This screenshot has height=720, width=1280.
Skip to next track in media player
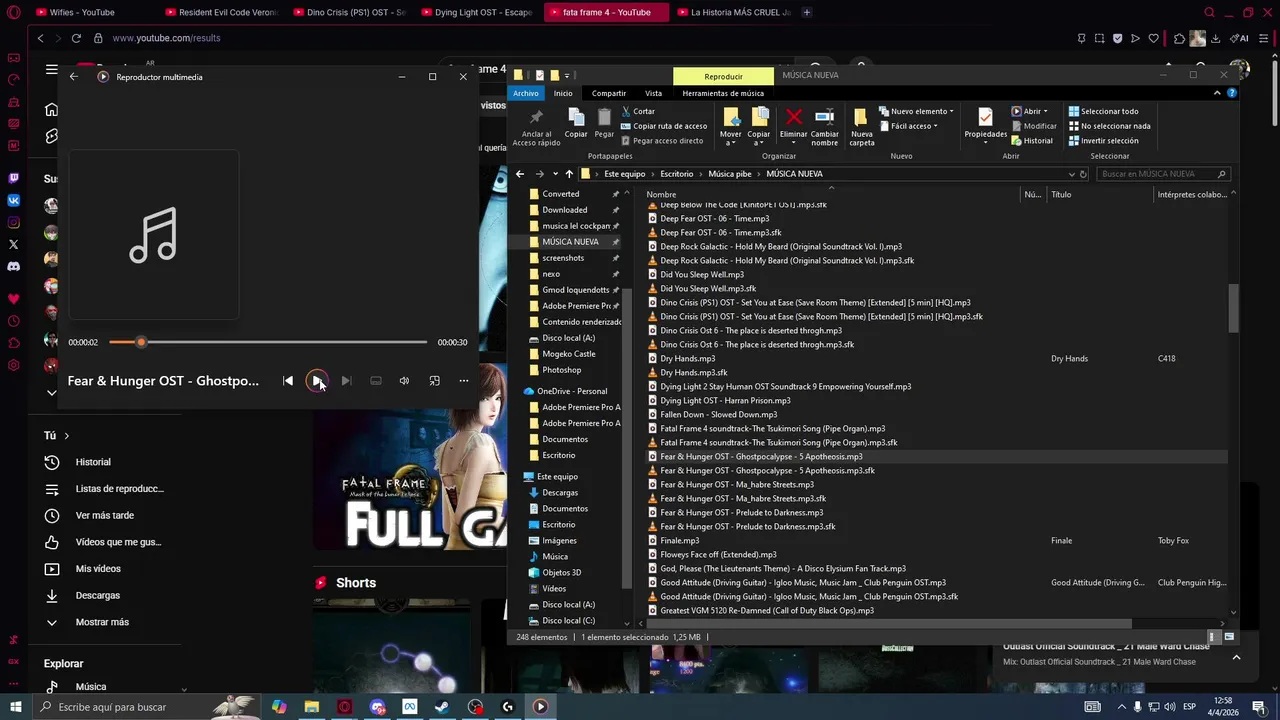[346, 381]
